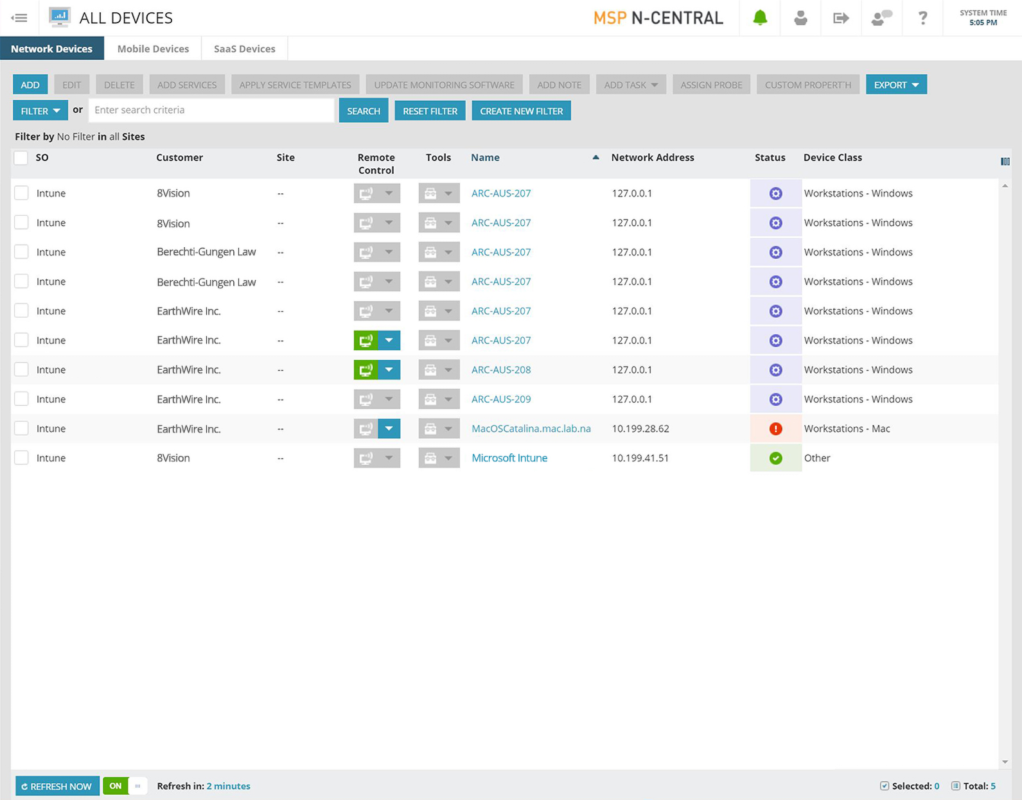Check the ARC-AUS-208 row checkbox
The image size is (1022, 800).
point(21,370)
